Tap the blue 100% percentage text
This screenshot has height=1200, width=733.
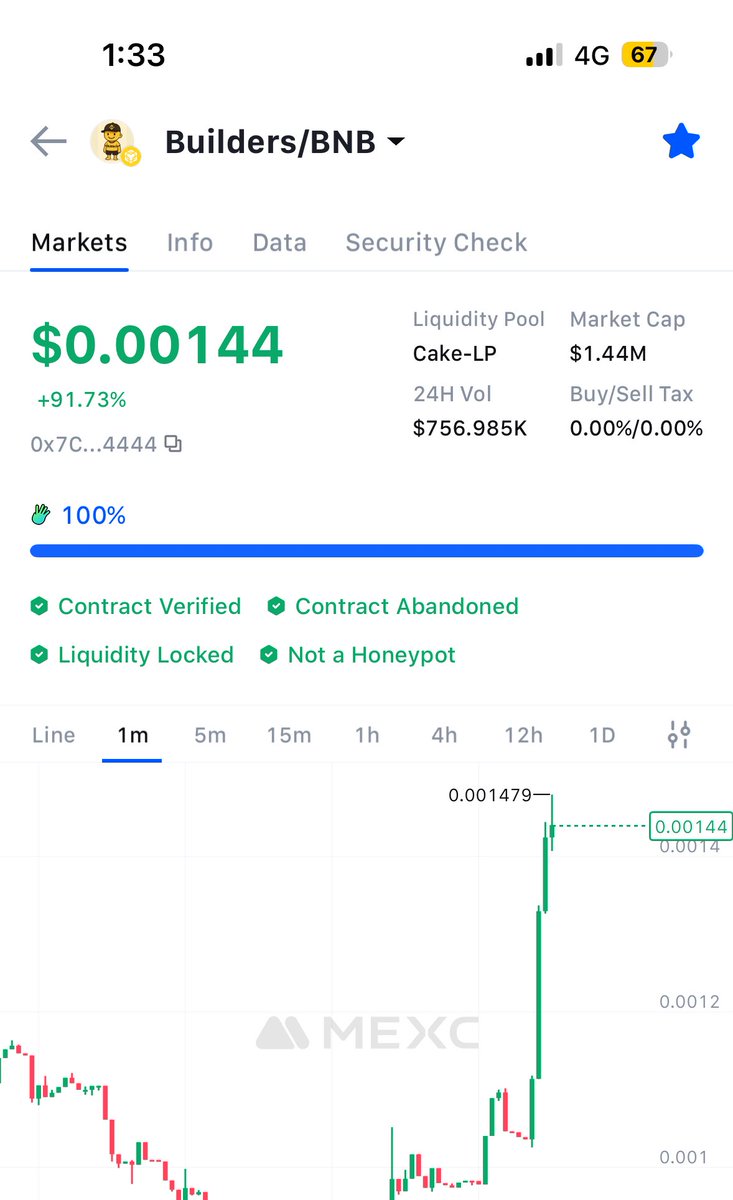pyautogui.click(x=94, y=515)
